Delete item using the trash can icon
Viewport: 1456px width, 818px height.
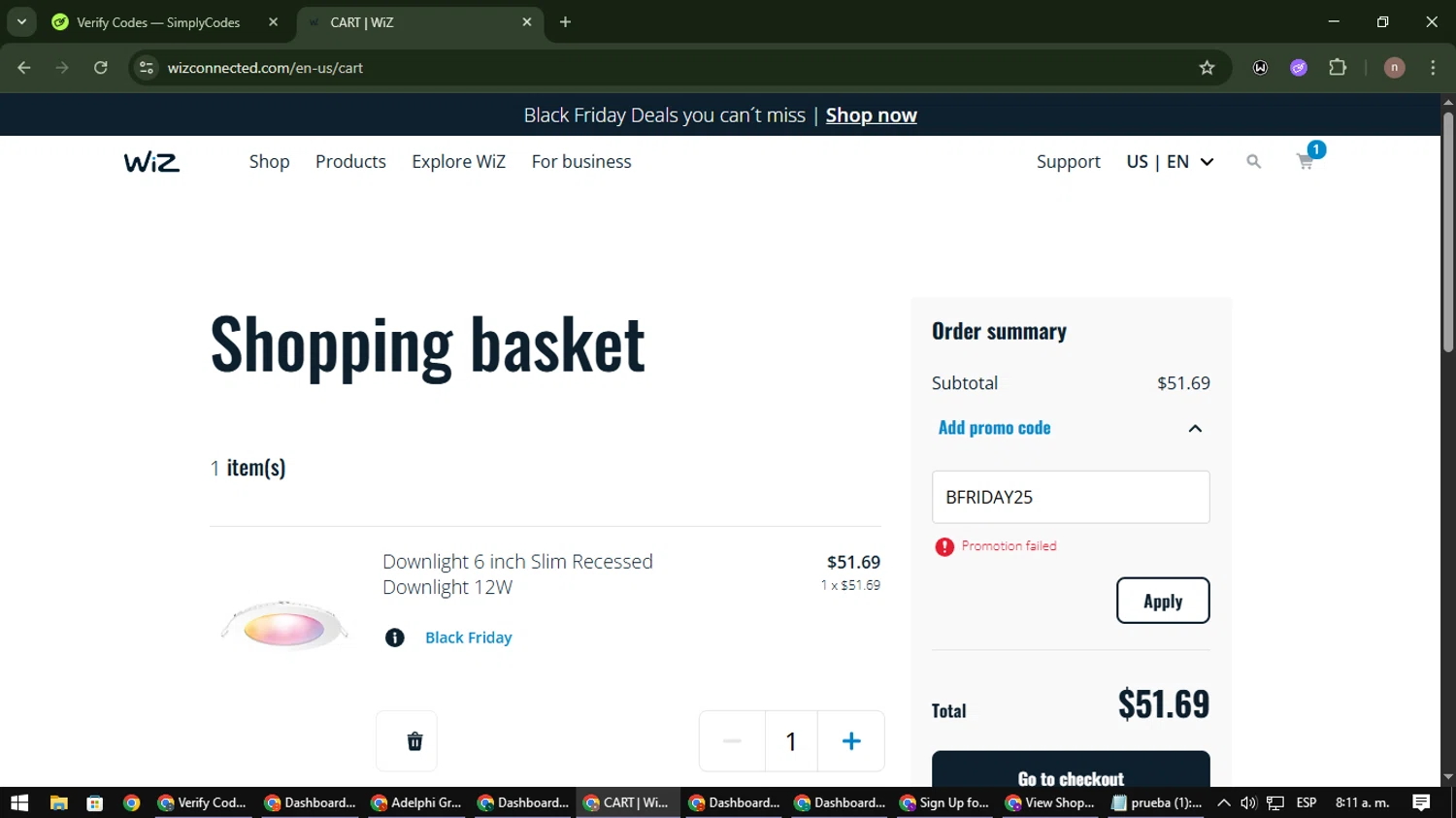pos(414,741)
